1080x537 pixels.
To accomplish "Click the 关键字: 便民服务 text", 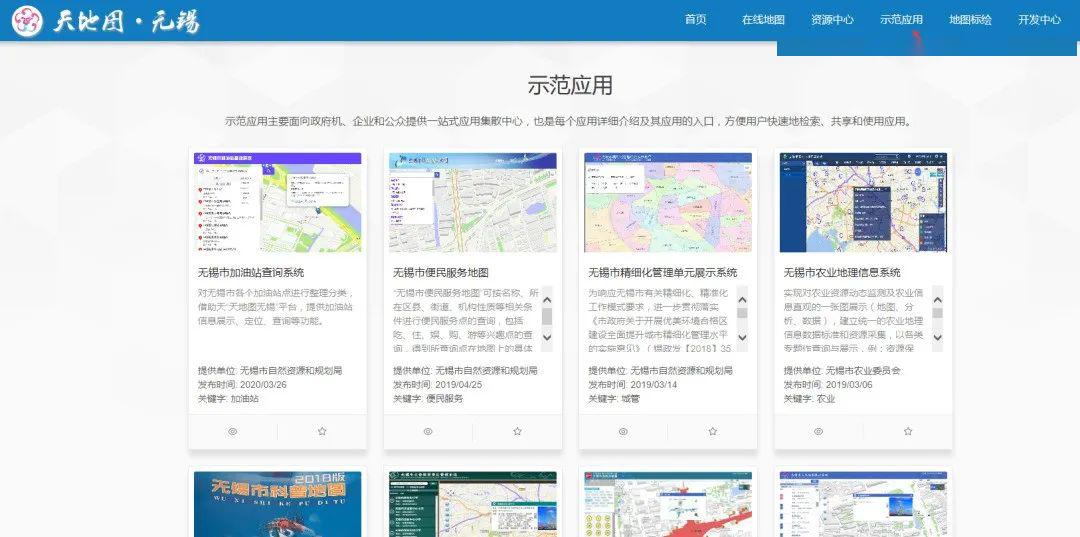I will (x=428, y=399).
